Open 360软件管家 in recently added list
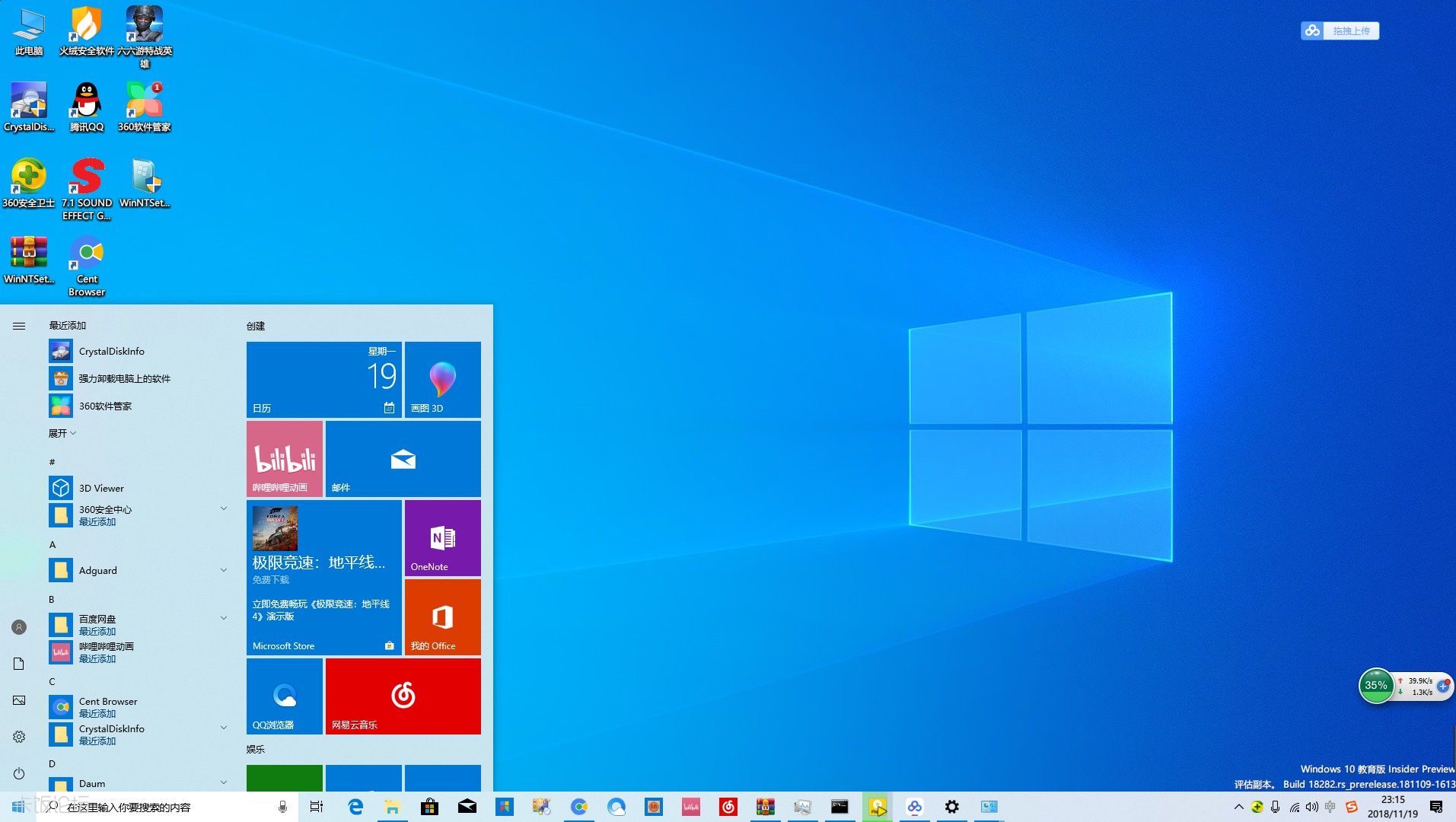 coord(139,406)
